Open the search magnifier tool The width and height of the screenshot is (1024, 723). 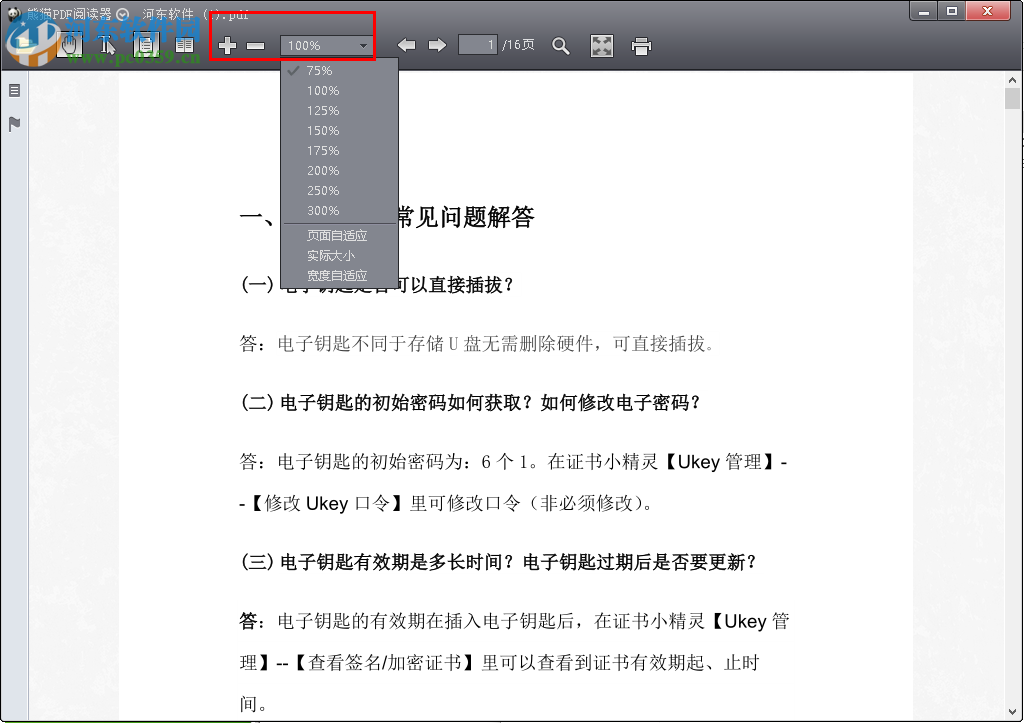(561, 45)
